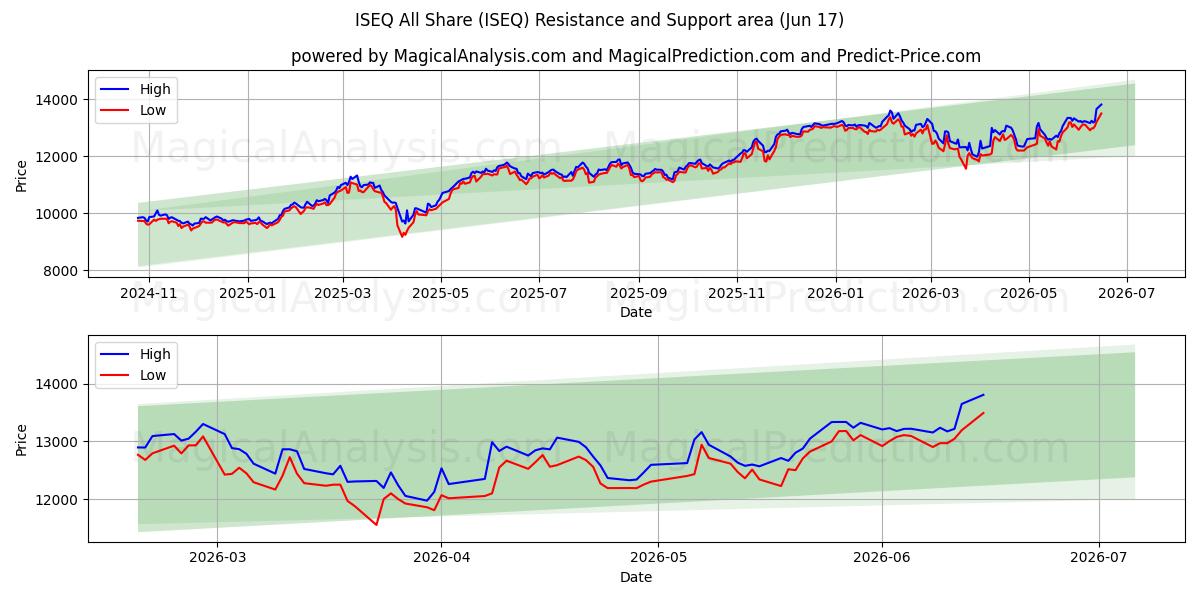Click the '2025-07' date tick on top chart
The image size is (1200, 600).
tap(539, 292)
